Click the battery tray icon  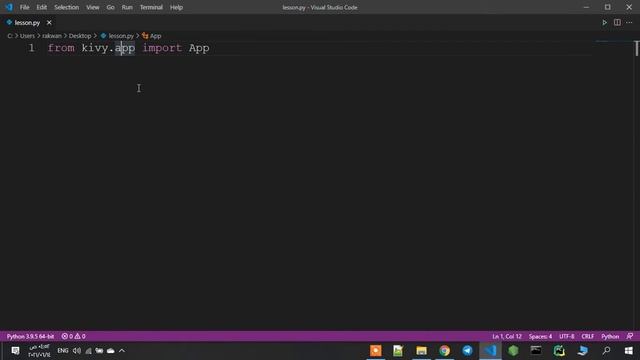(x=99, y=351)
